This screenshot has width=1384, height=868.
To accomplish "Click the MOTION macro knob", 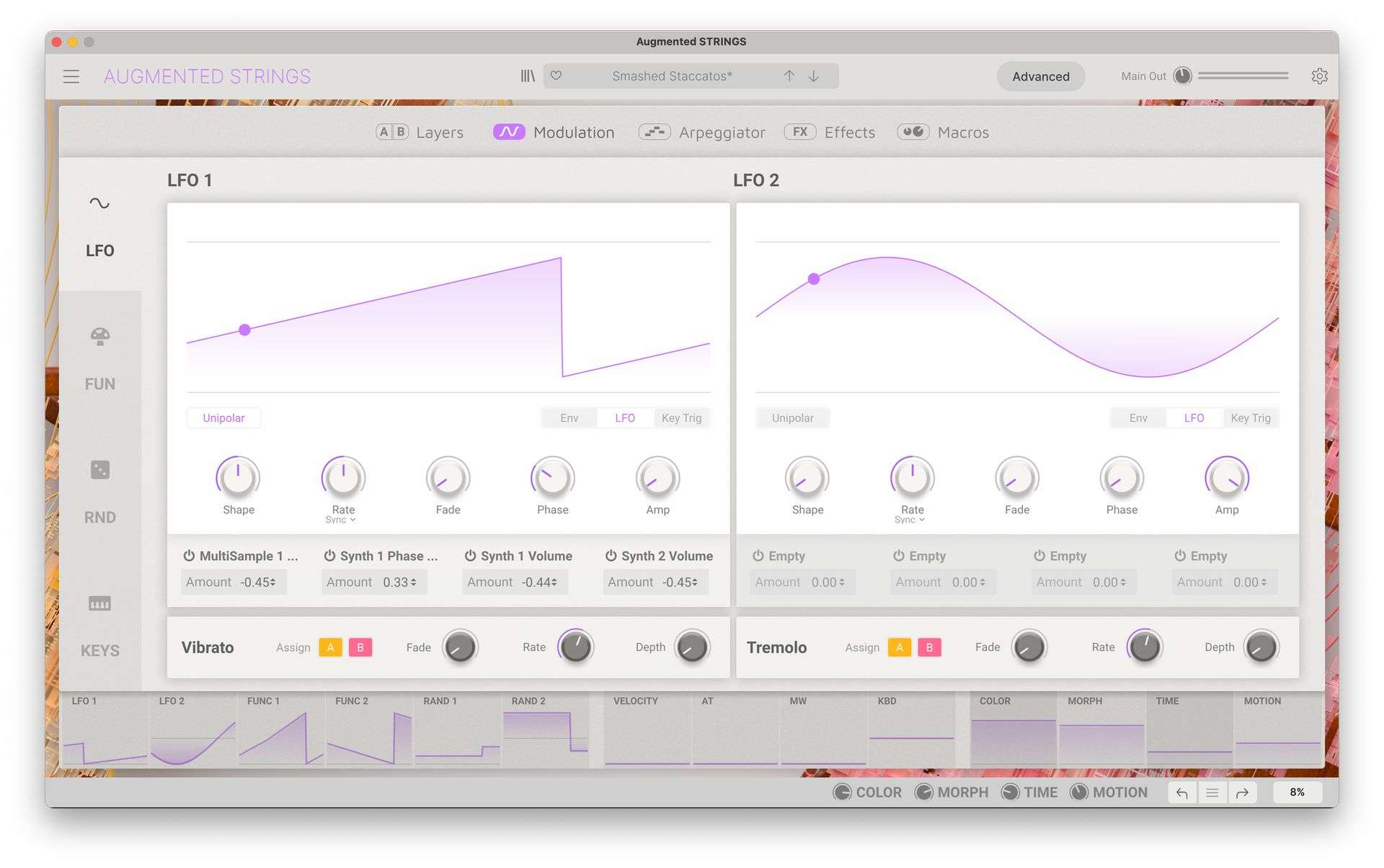I will tap(1078, 792).
